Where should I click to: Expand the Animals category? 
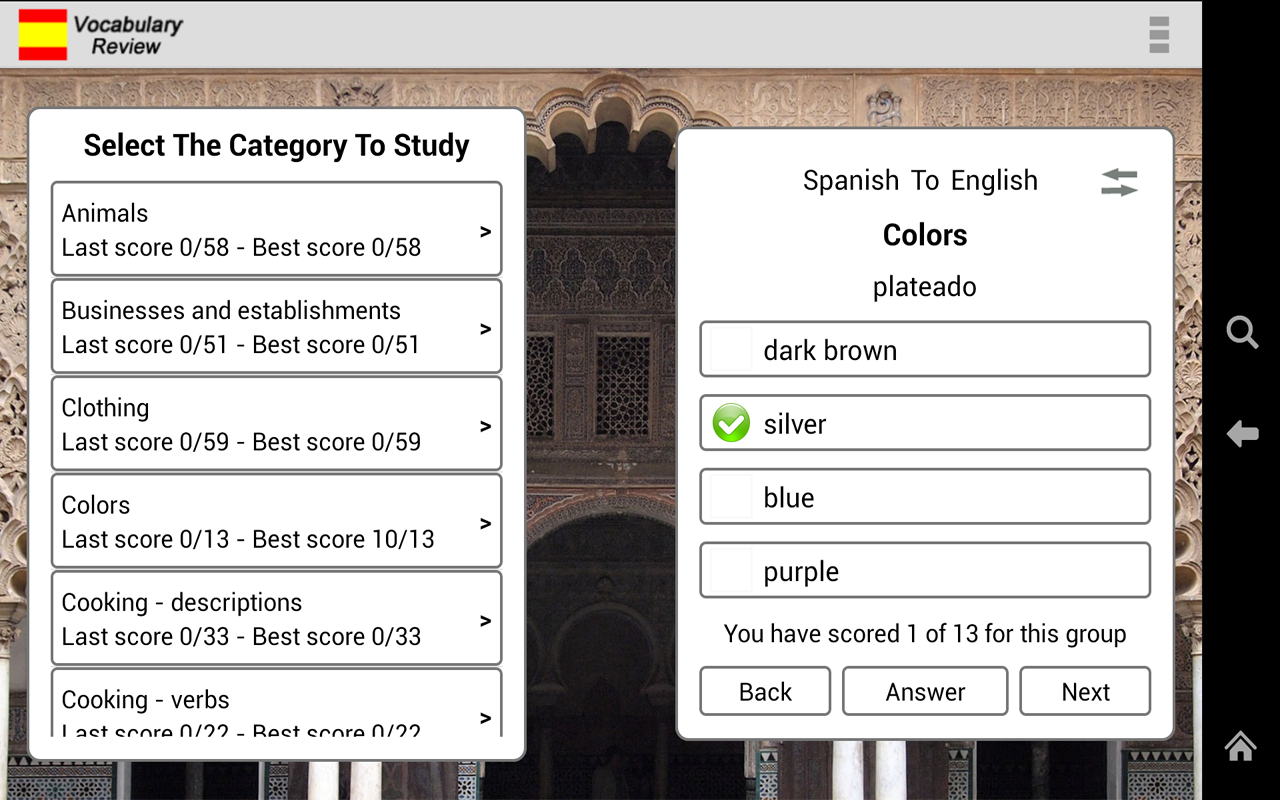click(x=485, y=228)
